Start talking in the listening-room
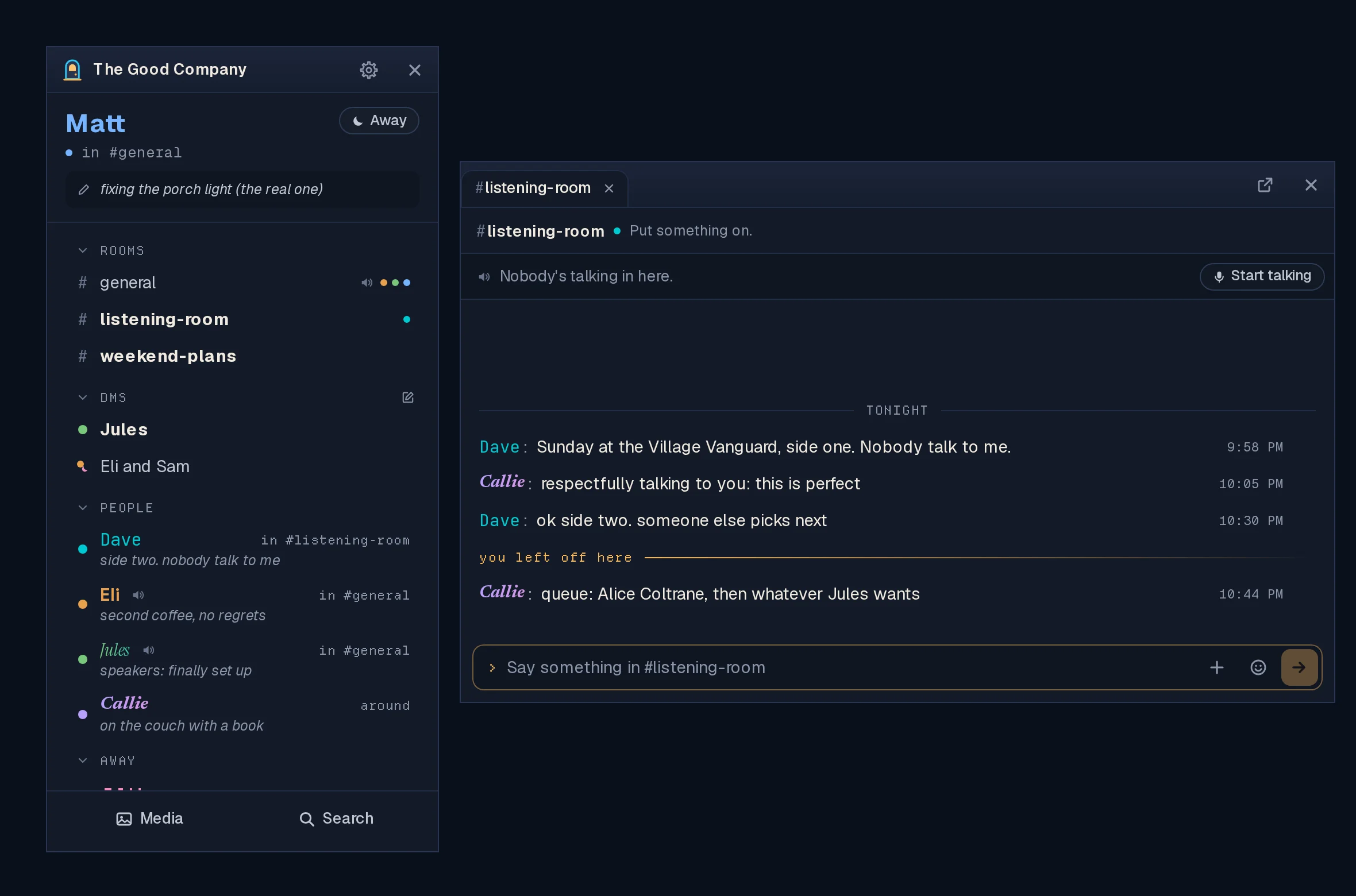The image size is (1356, 896). tap(1262, 276)
